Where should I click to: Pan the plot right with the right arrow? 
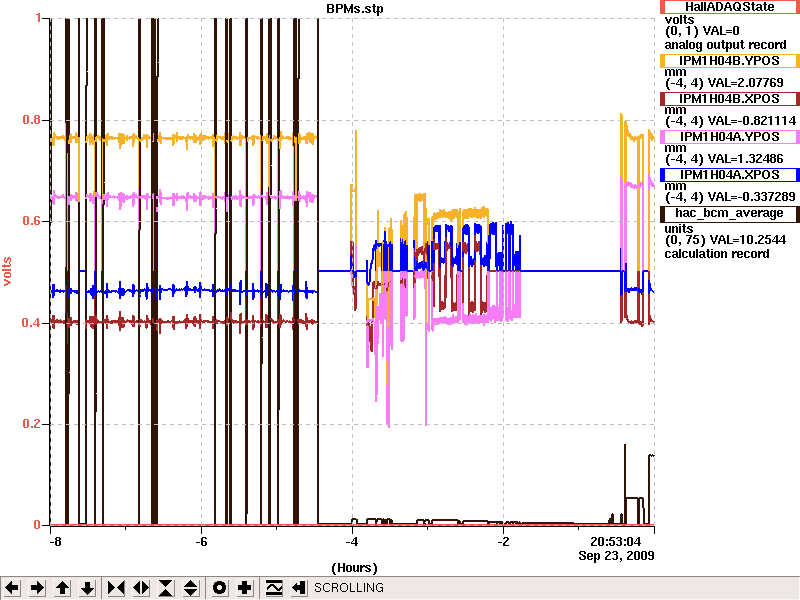click(x=37, y=588)
